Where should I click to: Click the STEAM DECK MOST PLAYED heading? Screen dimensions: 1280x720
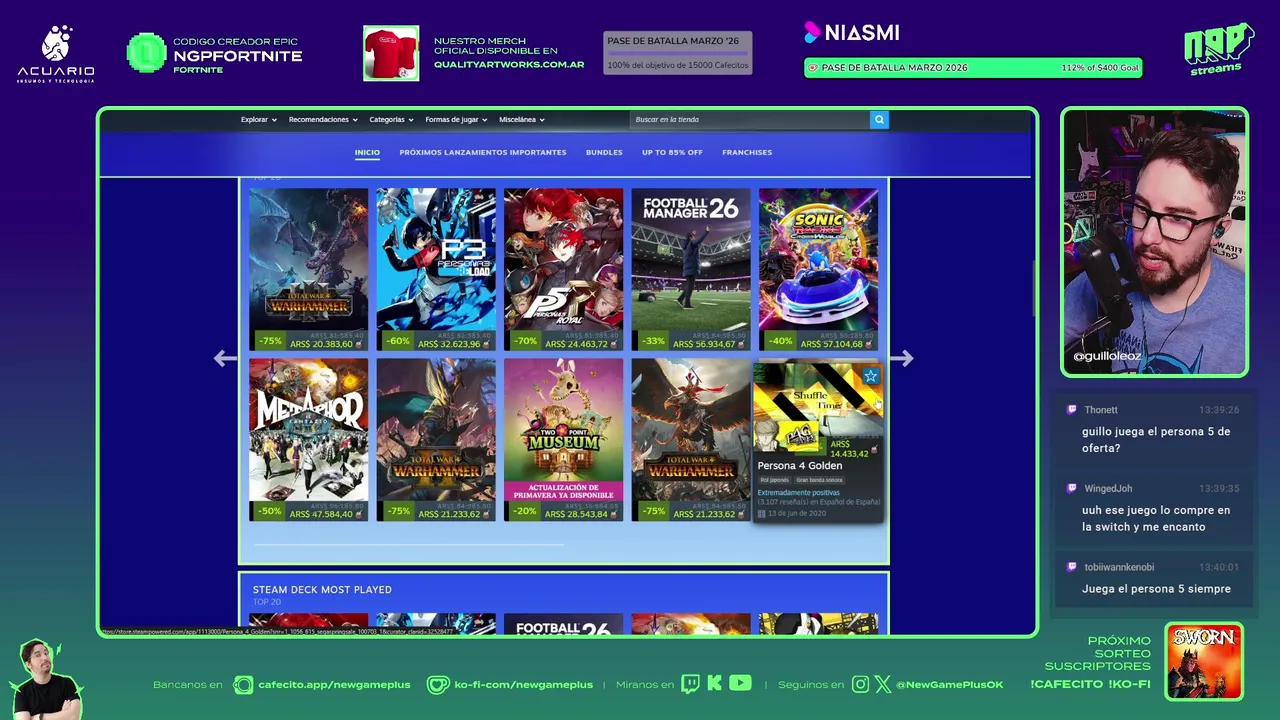pos(322,590)
